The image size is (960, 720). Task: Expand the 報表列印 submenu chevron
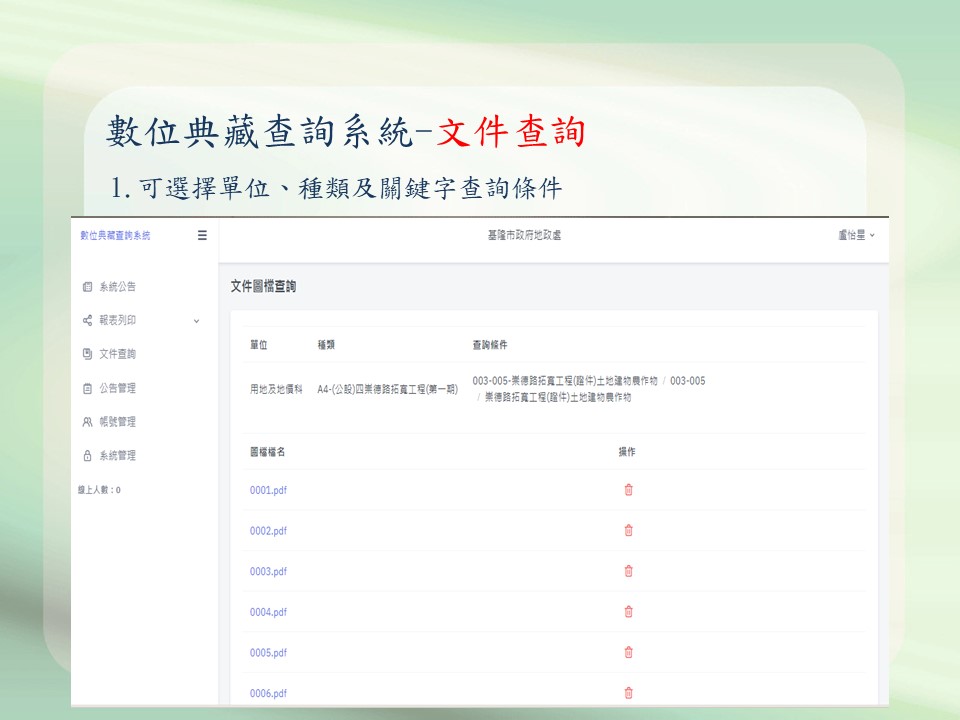196,321
